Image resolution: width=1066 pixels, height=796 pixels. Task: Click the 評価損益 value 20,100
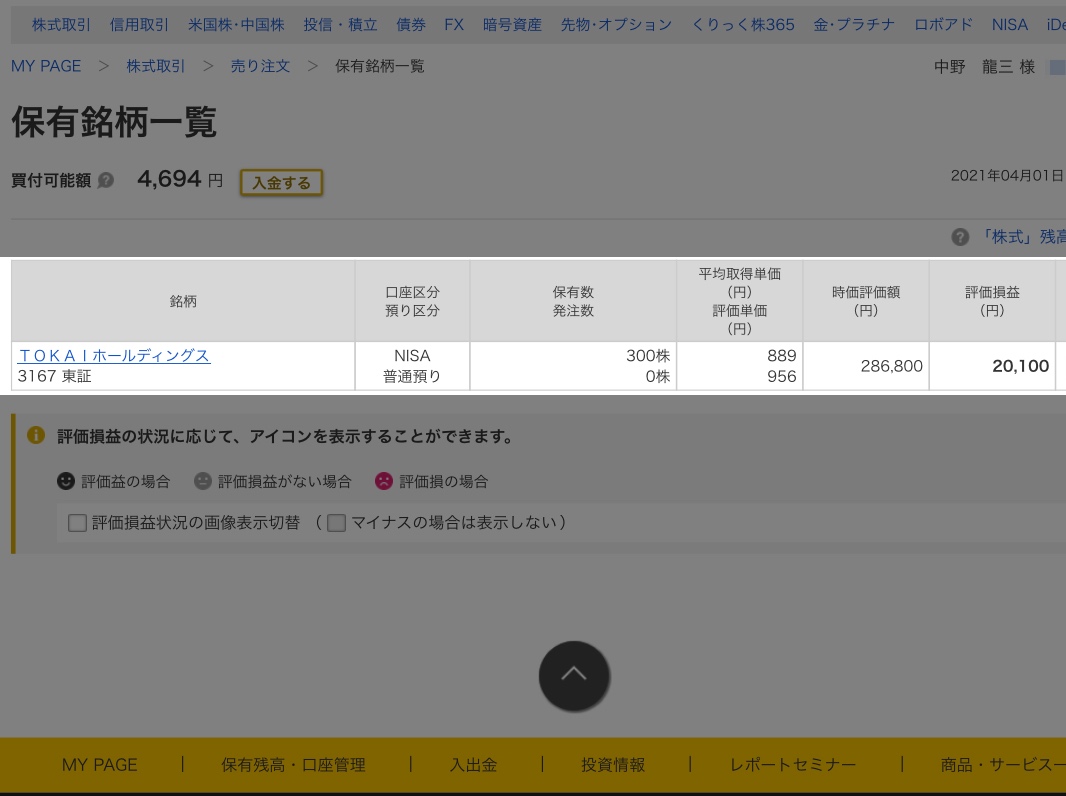tap(1020, 366)
